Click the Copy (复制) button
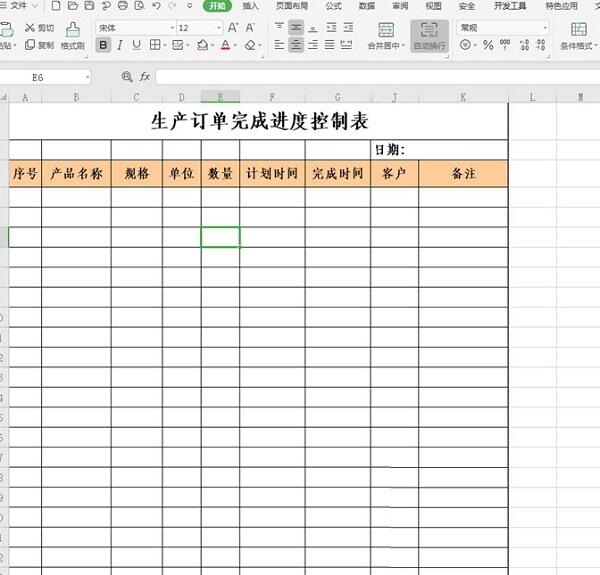Viewport: 600px width, 575px height. pyautogui.click(x=39, y=45)
